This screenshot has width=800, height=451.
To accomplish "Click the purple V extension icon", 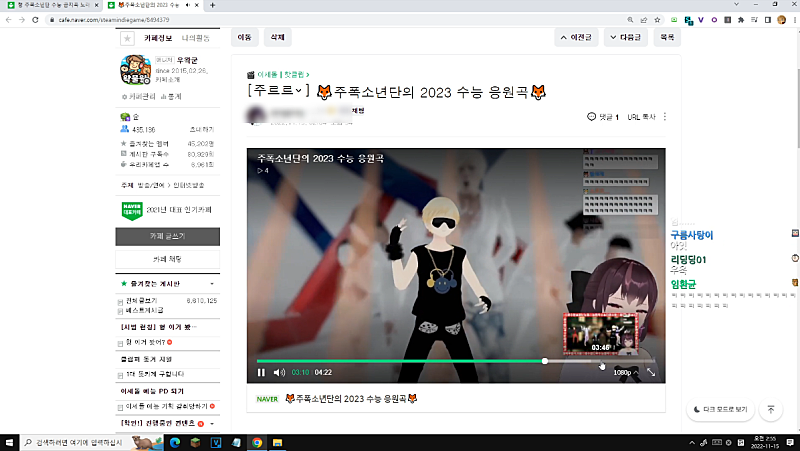I will point(701,20).
